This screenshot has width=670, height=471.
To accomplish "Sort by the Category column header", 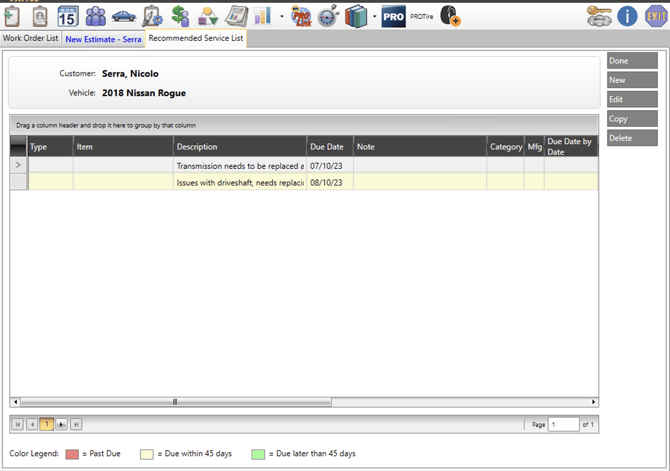I will click(x=505, y=147).
